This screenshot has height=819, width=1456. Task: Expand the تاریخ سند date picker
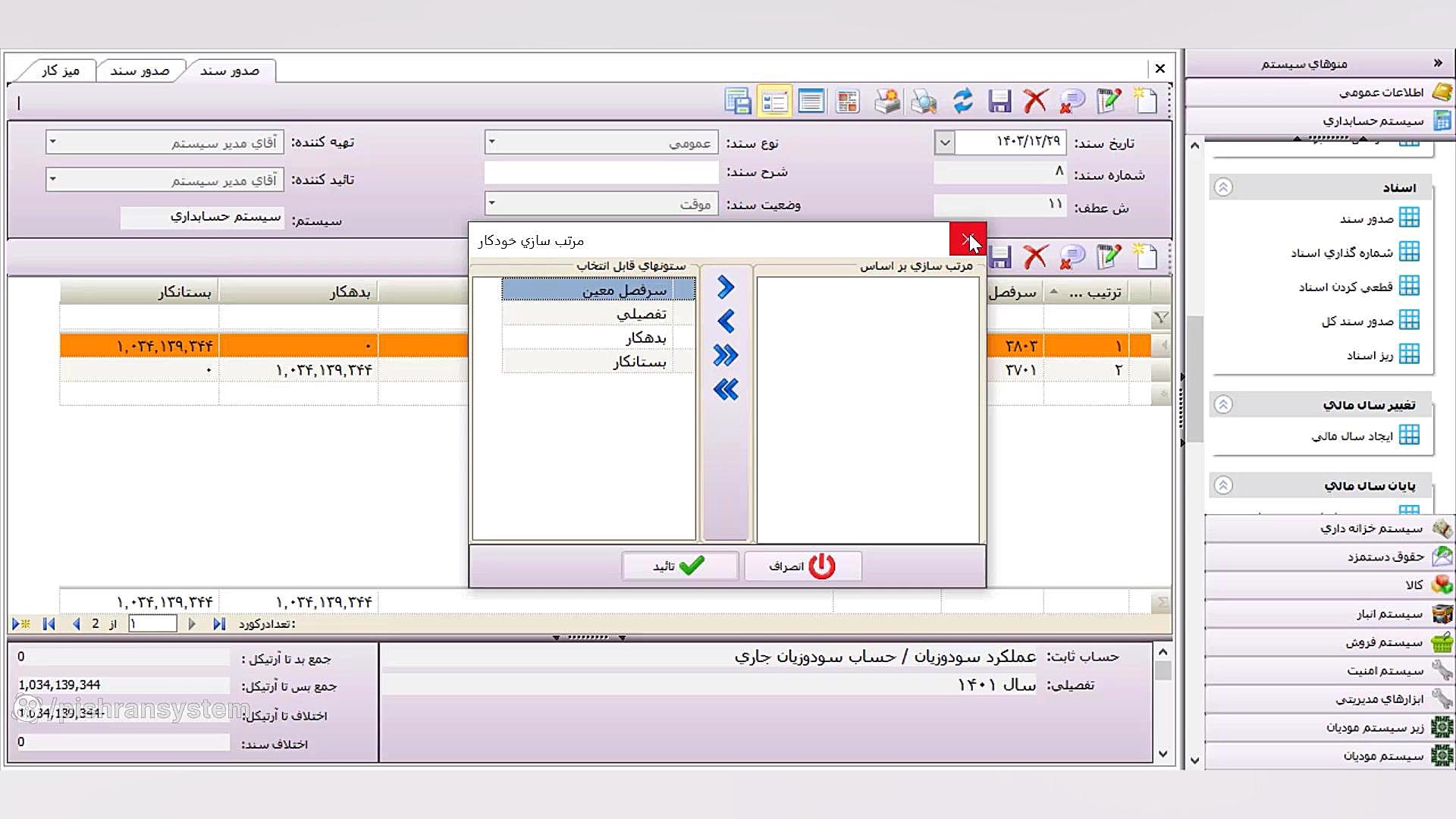[944, 142]
